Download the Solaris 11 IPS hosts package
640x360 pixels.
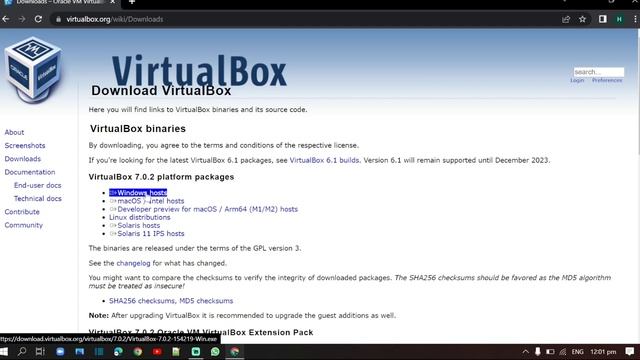point(147,233)
